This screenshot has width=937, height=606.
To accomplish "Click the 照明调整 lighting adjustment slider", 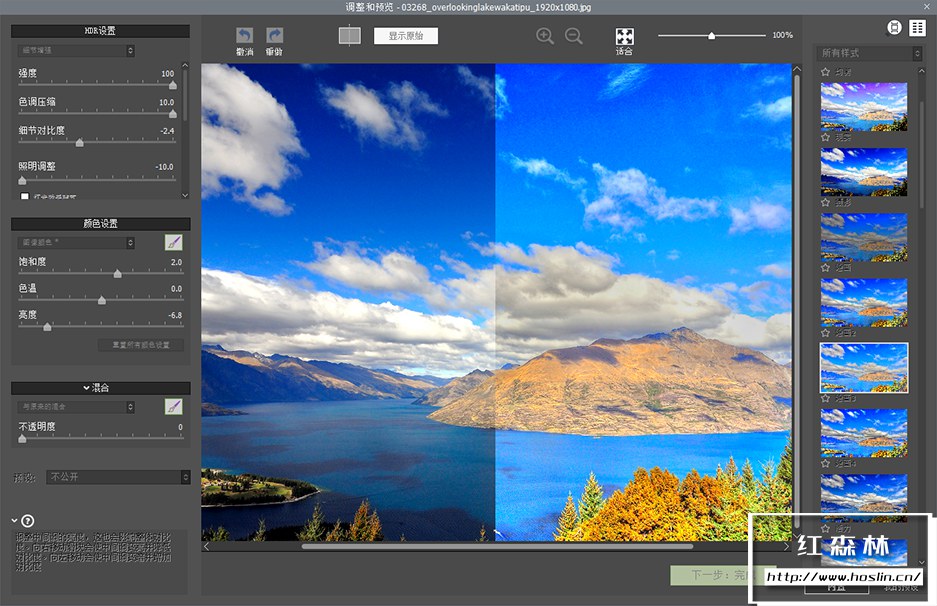I will coord(97,179).
